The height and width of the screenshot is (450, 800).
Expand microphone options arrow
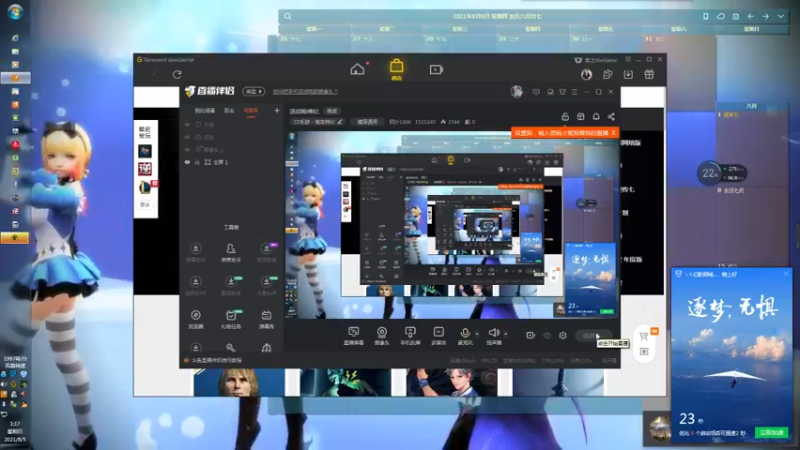click(x=477, y=334)
